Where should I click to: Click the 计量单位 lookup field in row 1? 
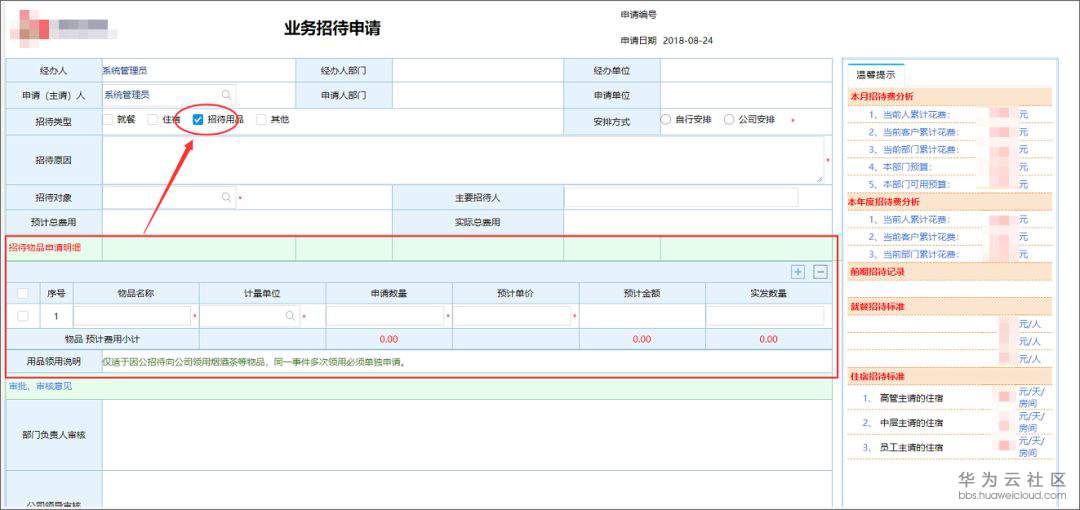click(x=249, y=316)
